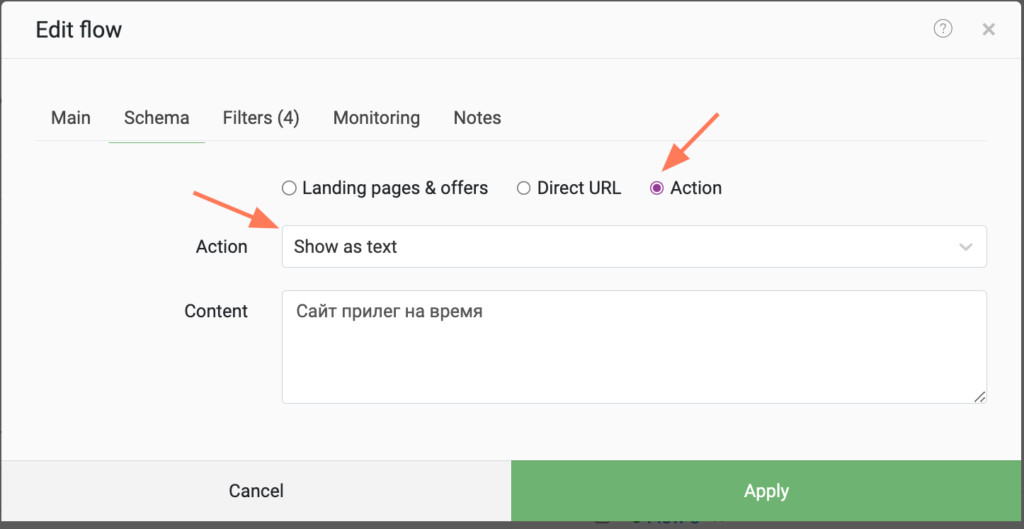
Task: Apply the flow changes
Action: (767, 490)
